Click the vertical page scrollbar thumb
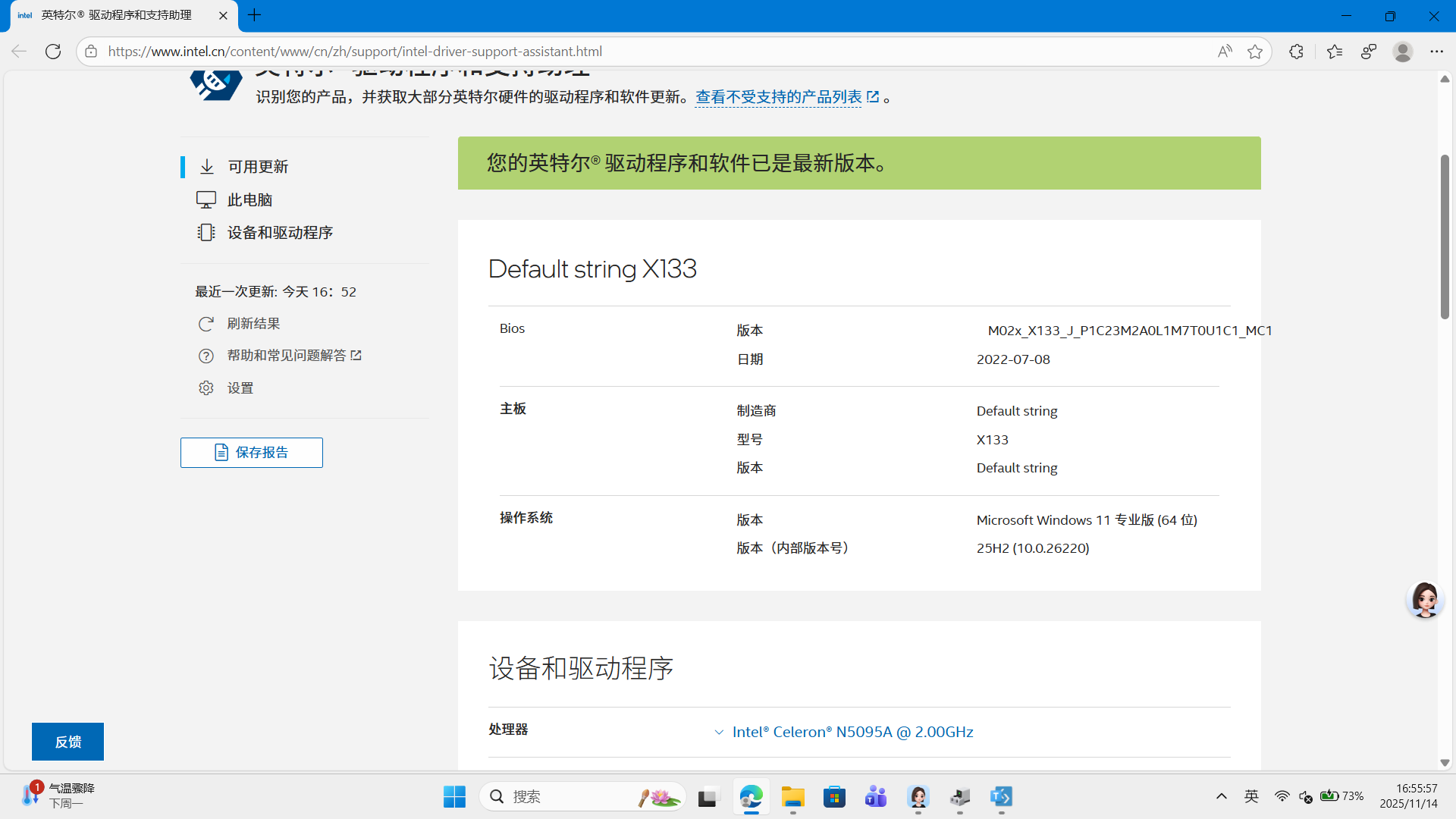1456x819 pixels. (1445, 235)
